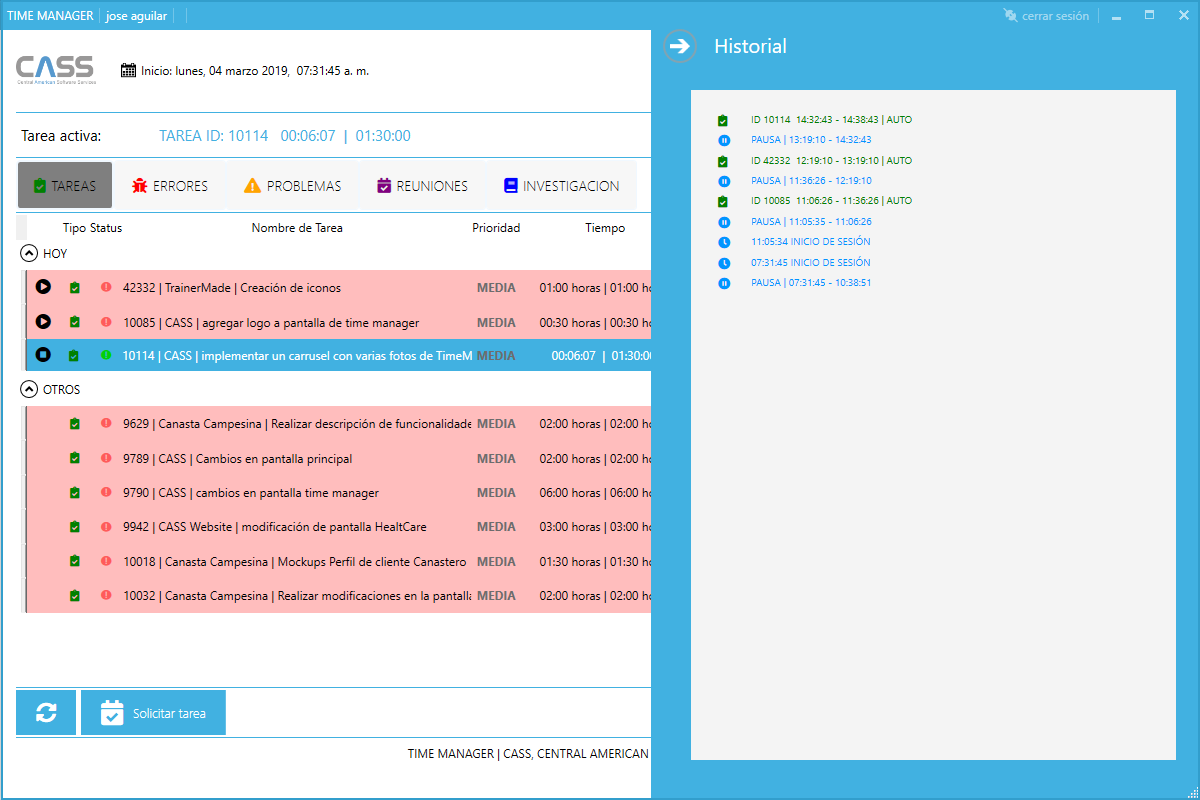Viewport: 1200px width, 800px height.
Task: Stop the active task 10114
Action: [43, 355]
